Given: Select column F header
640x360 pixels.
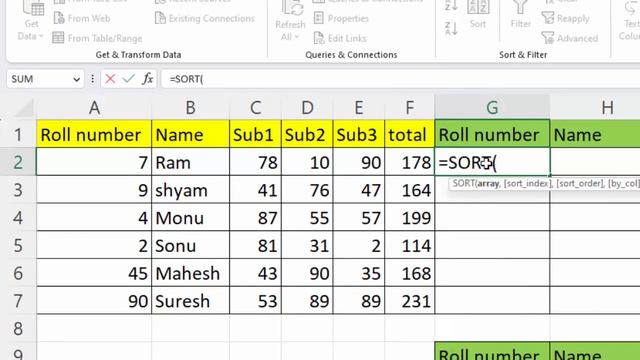Looking at the screenshot, I should [x=410, y=108].
